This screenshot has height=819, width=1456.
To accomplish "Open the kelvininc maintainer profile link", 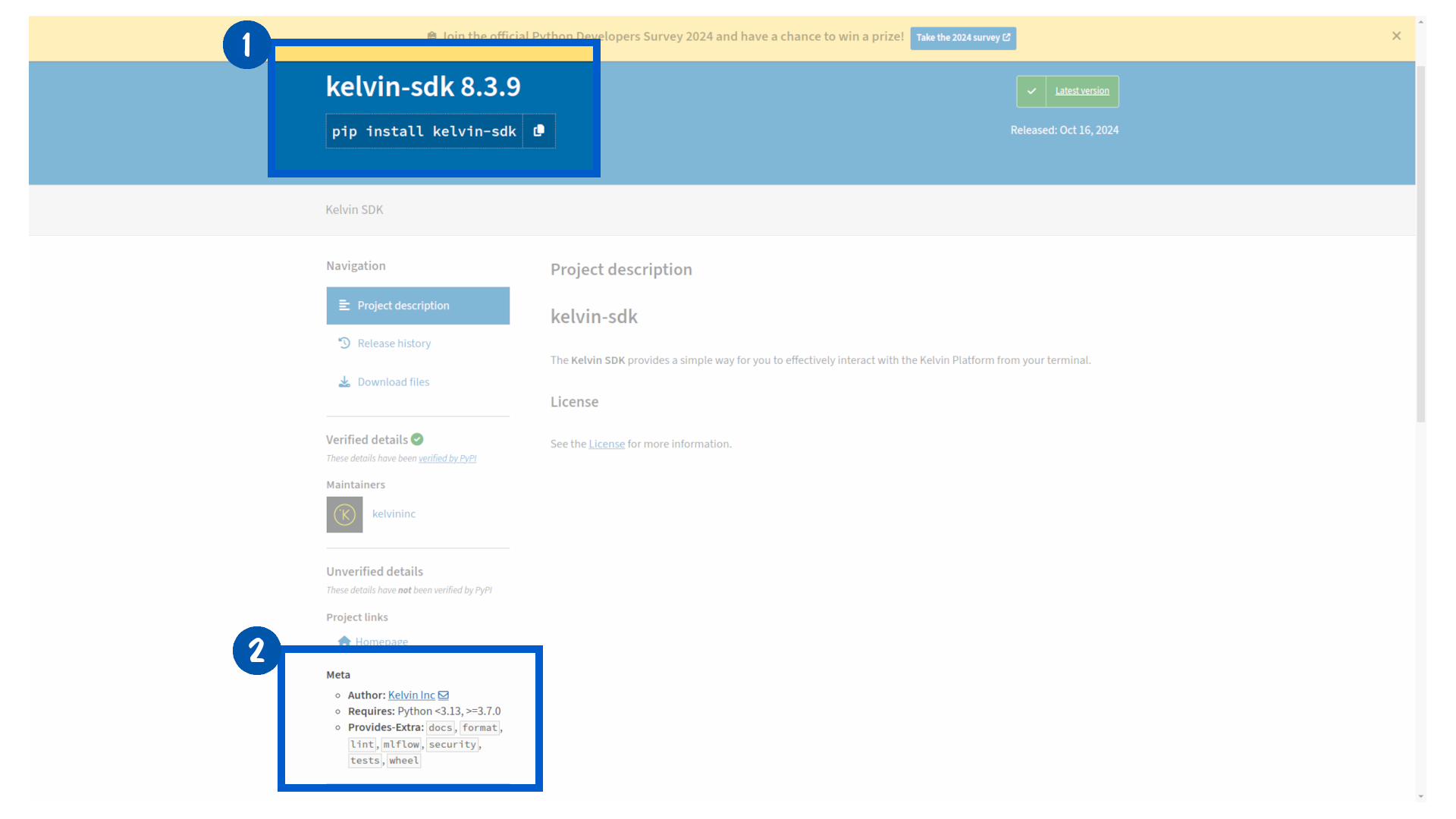I will (x=394, y=513).
